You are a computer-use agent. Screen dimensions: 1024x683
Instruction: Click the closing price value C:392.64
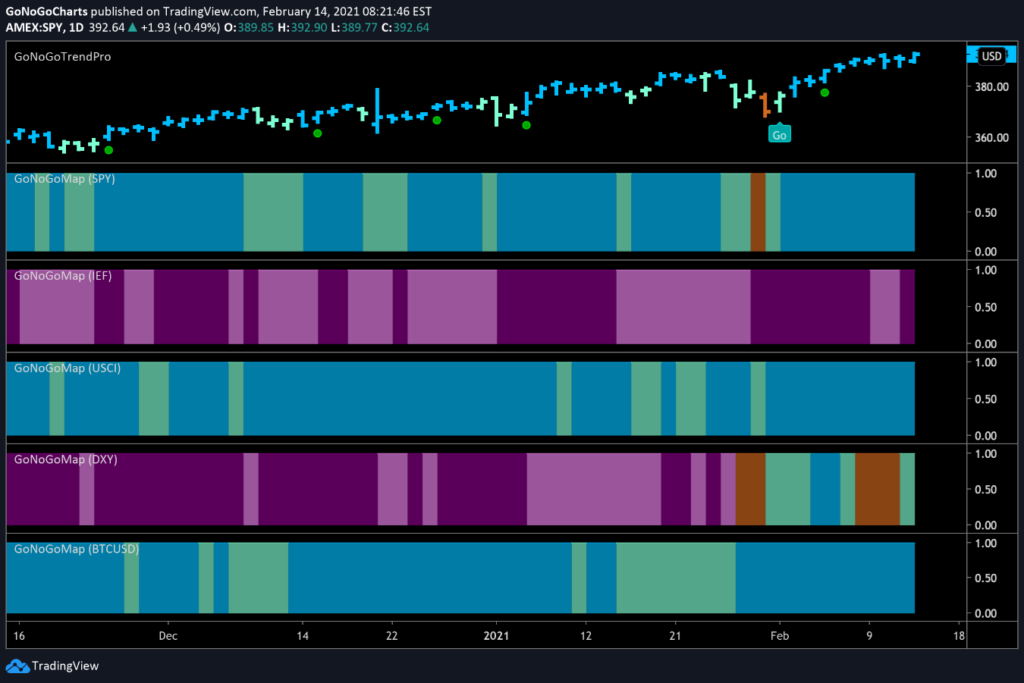(405, 27)
